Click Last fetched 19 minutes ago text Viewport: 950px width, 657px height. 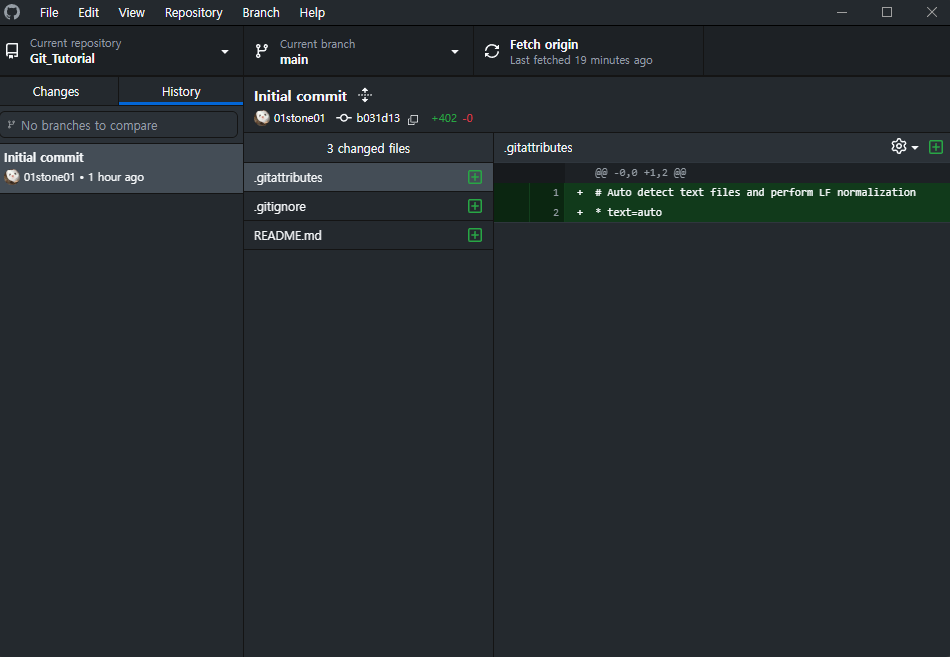581,60
